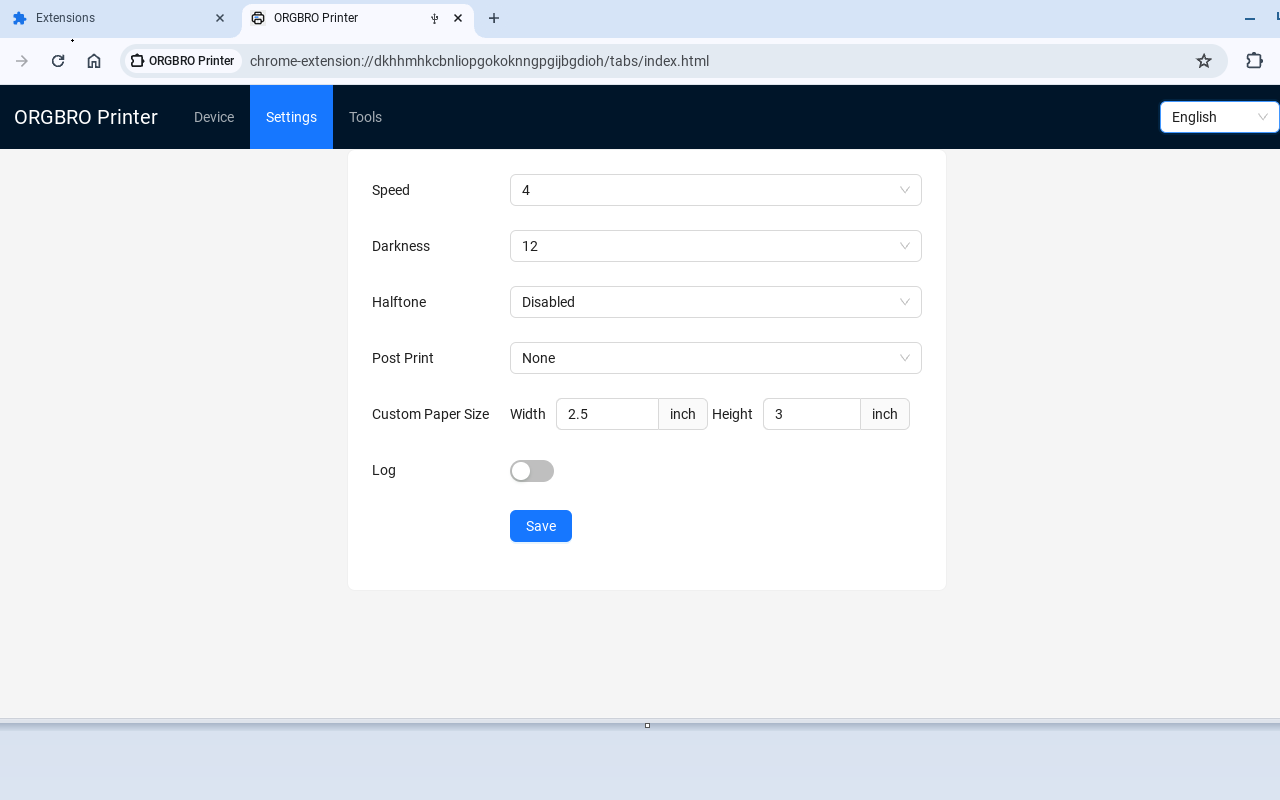The height and width of the screenshot is (800, 1280).
Task: Open the Speed dropdown
Action: 716,190
